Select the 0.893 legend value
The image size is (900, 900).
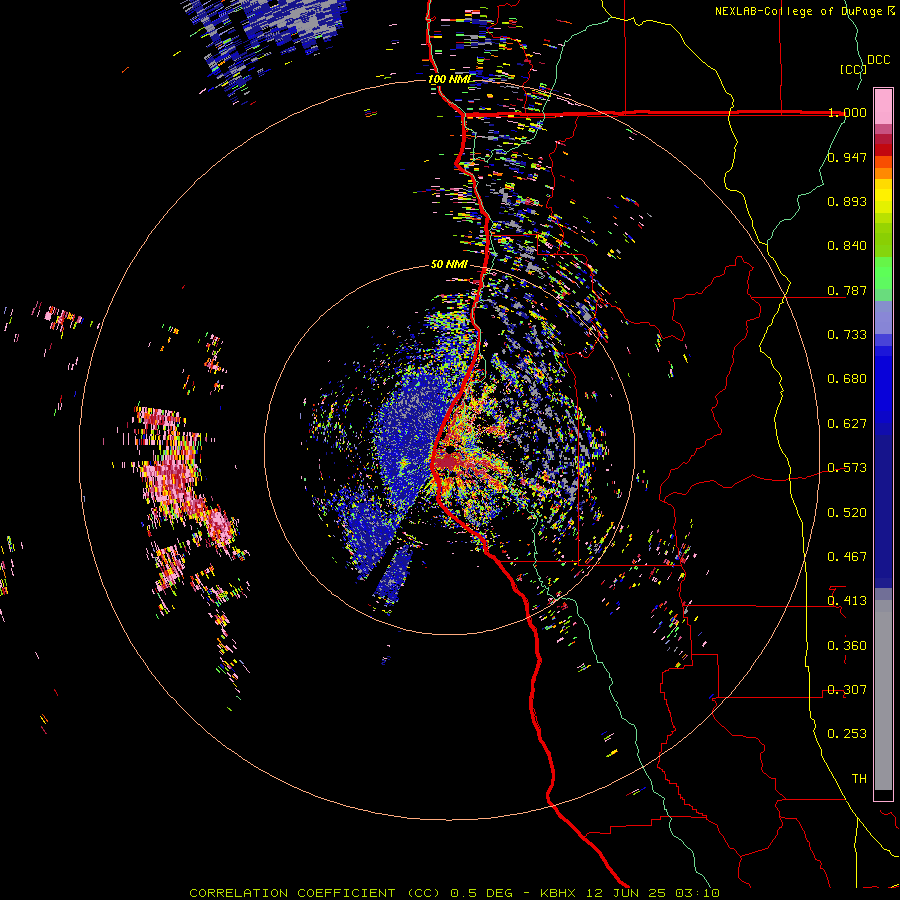(847, 201)
